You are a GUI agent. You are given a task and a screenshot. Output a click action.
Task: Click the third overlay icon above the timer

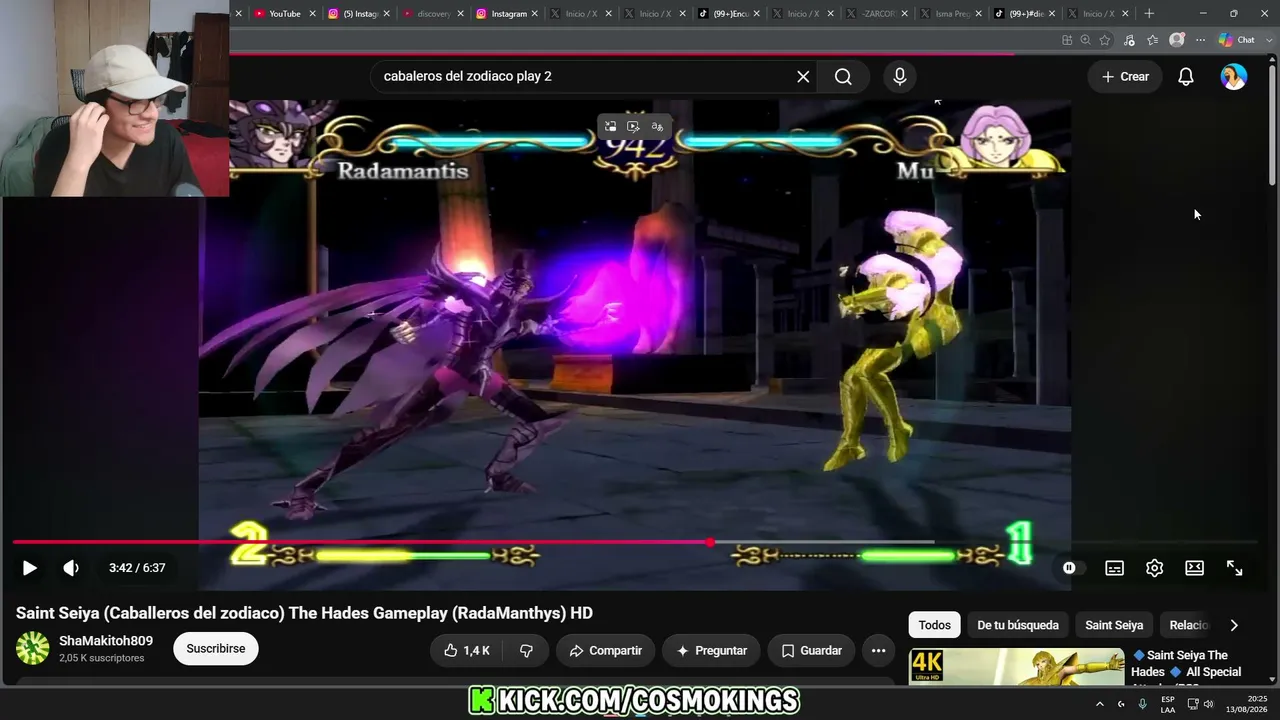[657, 126]
